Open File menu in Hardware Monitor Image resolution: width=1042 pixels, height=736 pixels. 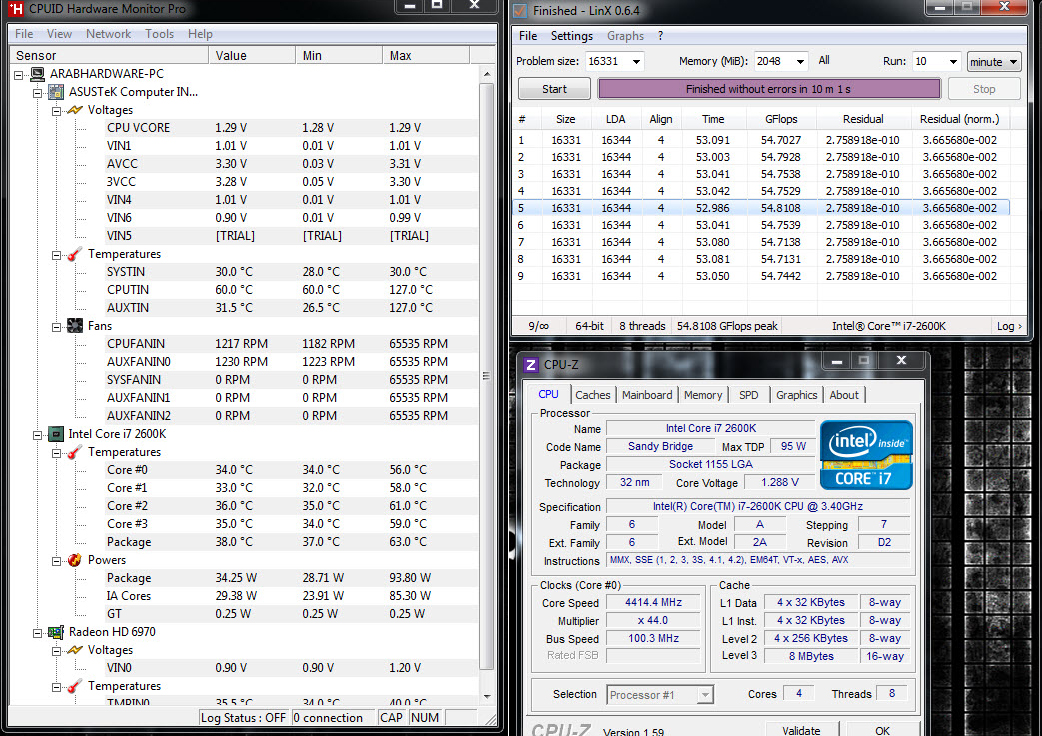[x=24, y=34]
